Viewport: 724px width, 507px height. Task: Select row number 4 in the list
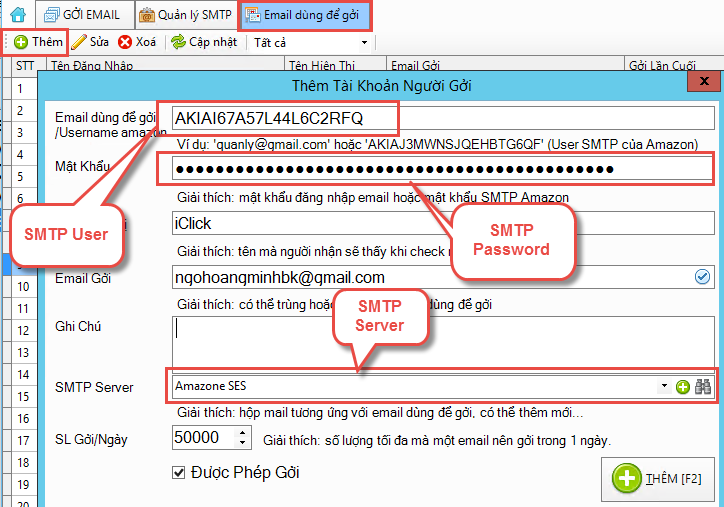coord(20,154)
